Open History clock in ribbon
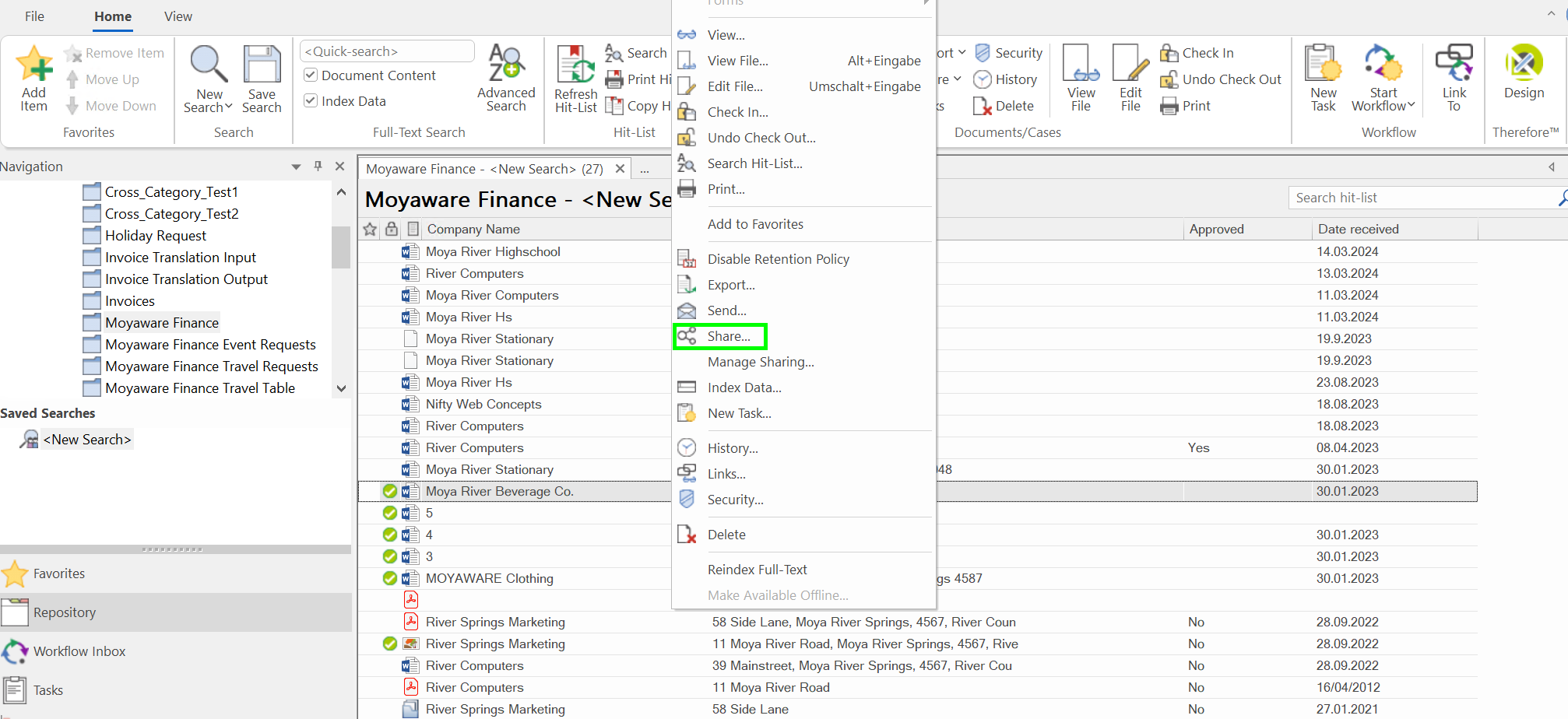The height and width of the screenshot is (719, 1568). (1006, 79)
